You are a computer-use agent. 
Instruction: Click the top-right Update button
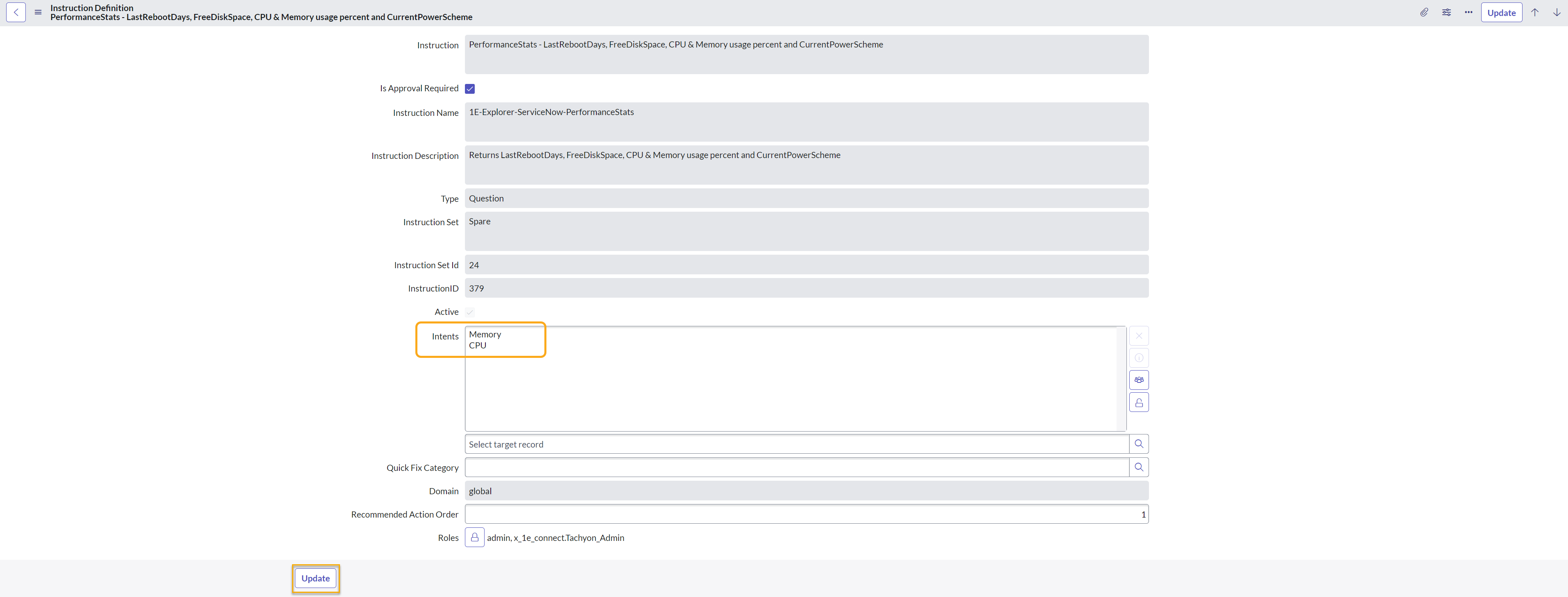click(x=1501, y=13)
